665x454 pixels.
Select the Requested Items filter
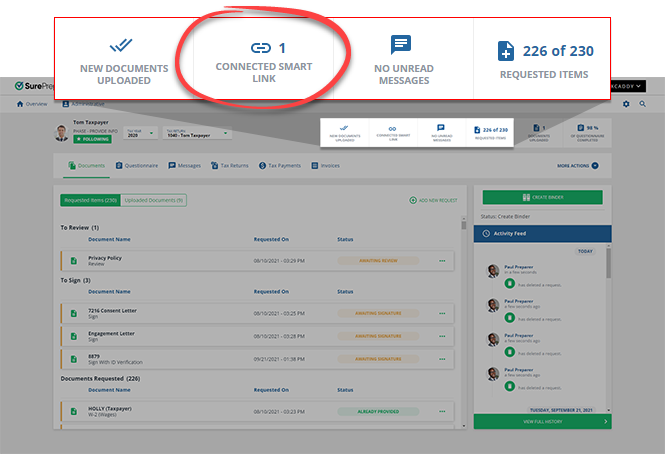click(x=90, y=200)
